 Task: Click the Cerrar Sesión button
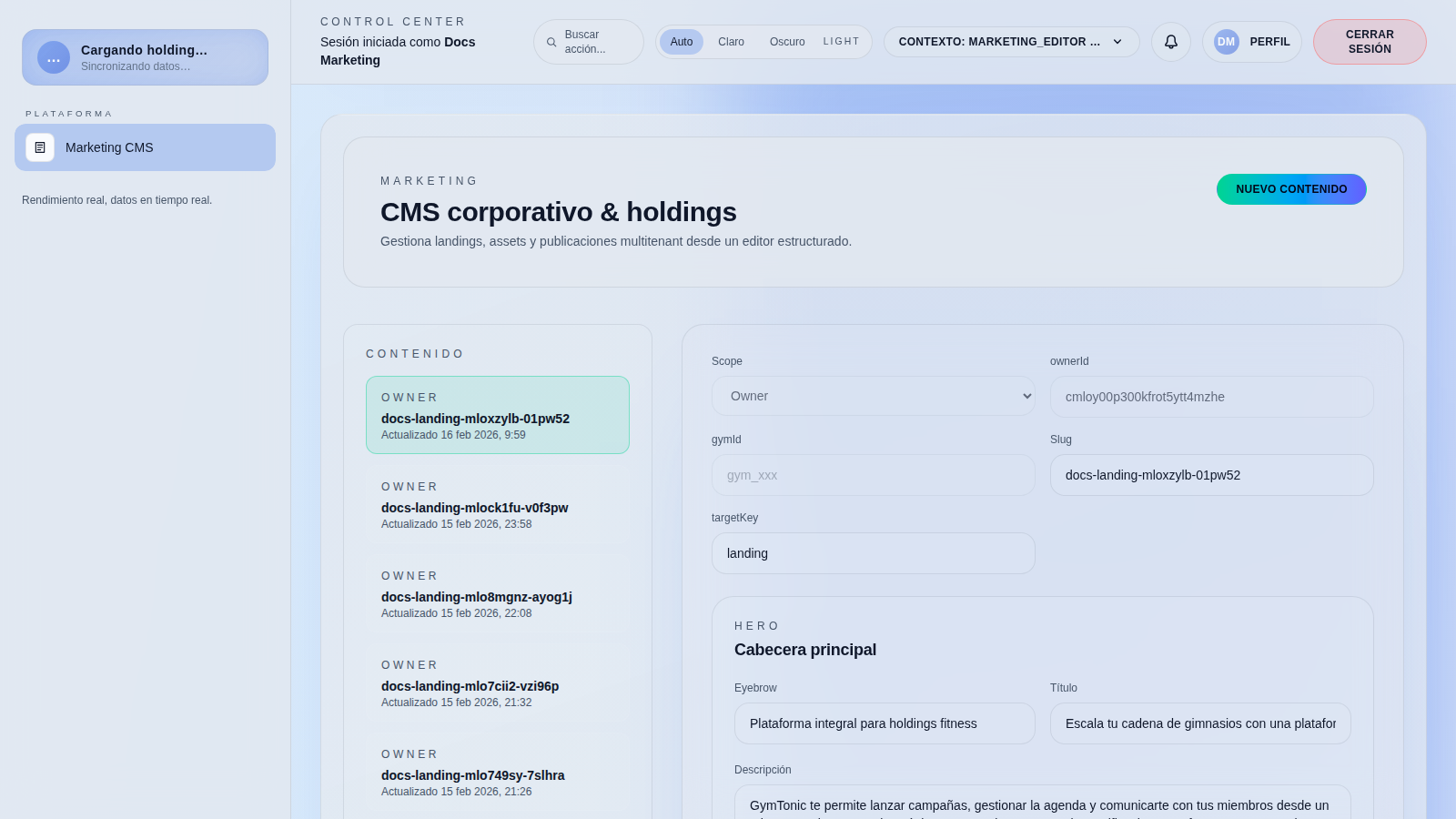(1369, 42)
